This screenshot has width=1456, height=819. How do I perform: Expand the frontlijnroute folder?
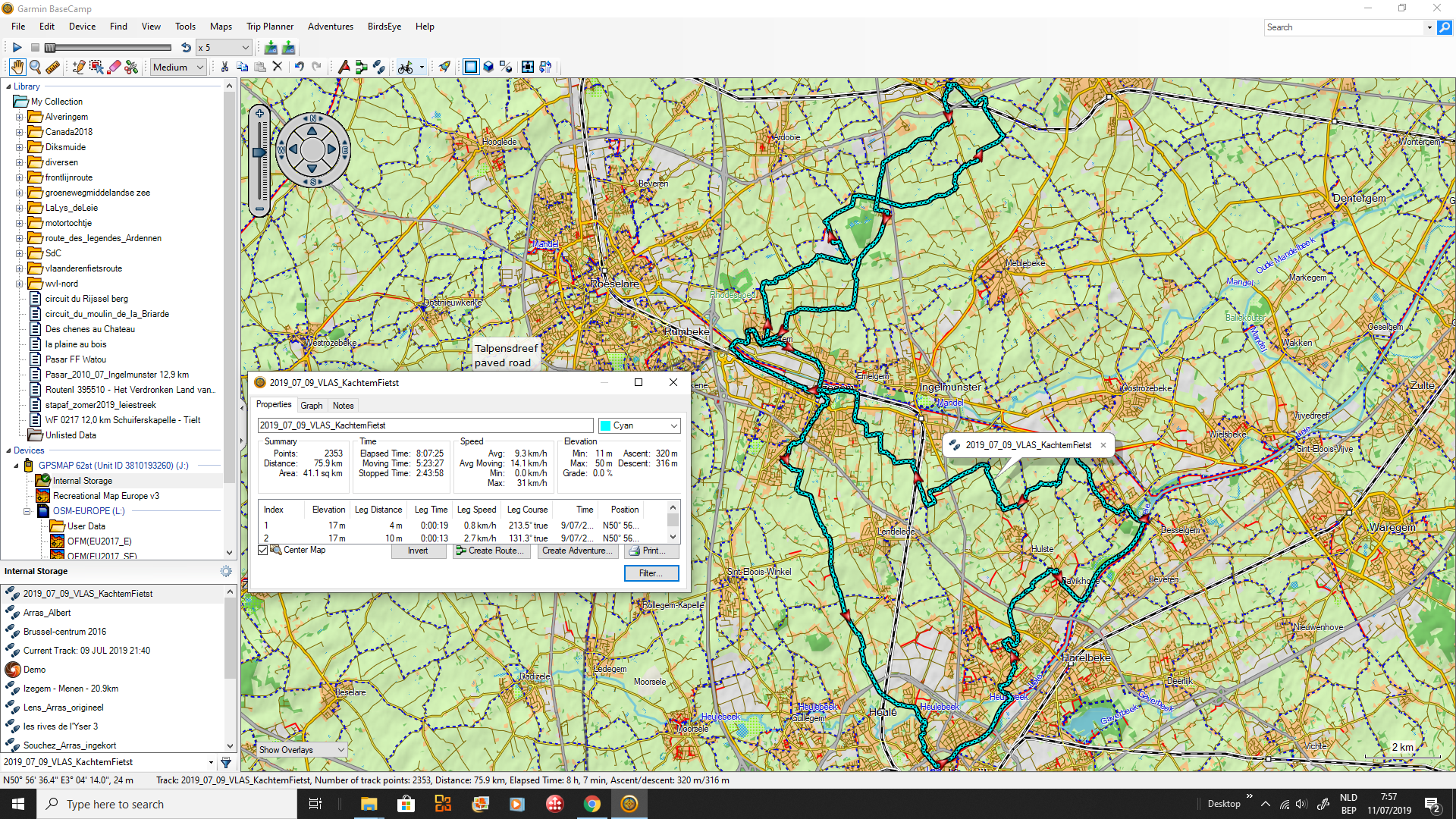click(20, 177)
